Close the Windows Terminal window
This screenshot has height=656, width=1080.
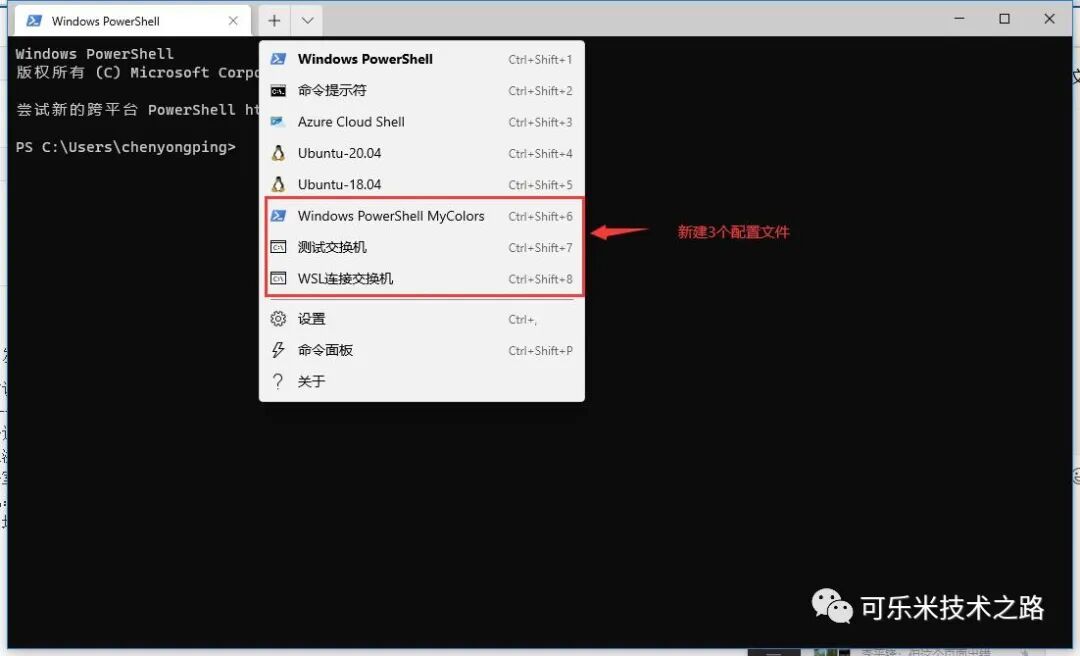pos(1049,19)
